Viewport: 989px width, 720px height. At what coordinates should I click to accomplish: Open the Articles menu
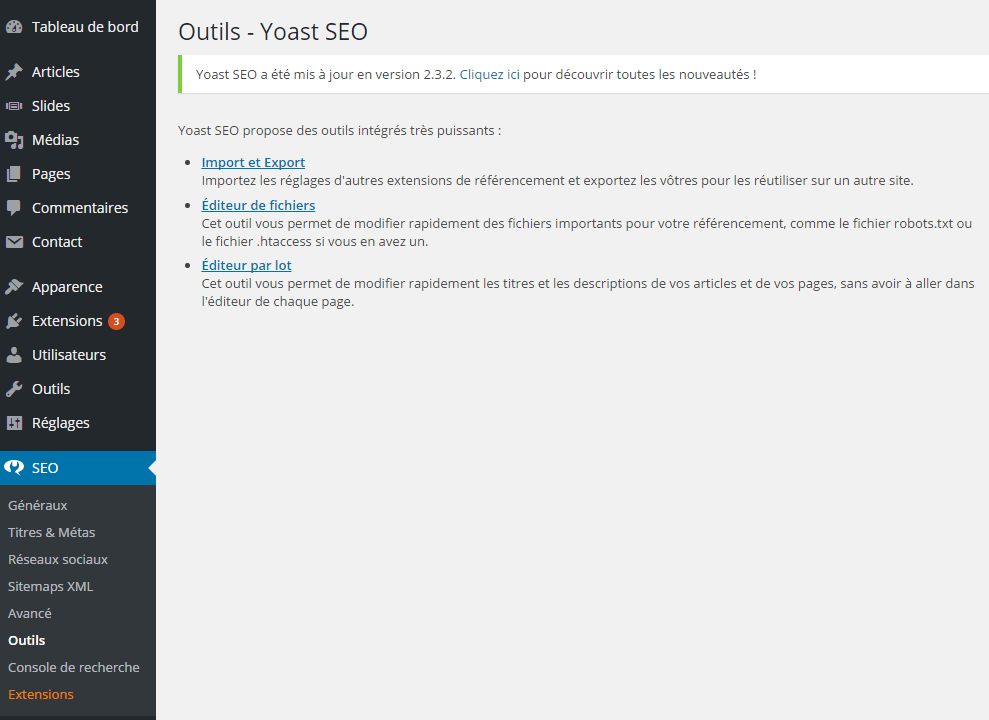(x=78, y=72)
